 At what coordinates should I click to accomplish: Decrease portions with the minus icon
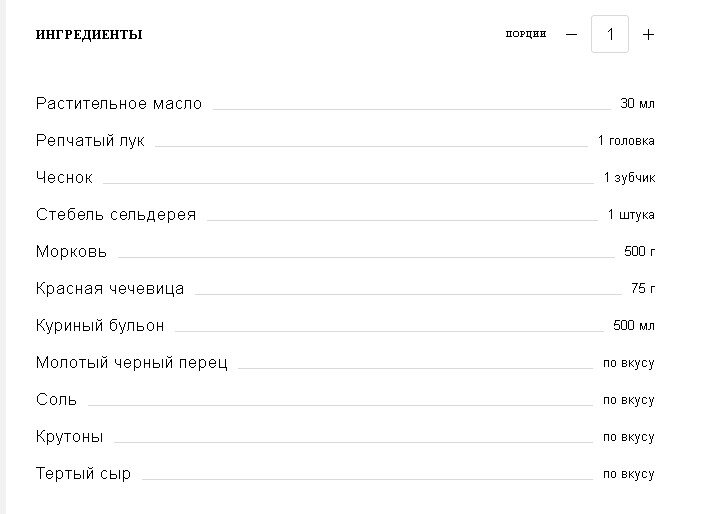(x=571, y=34)
